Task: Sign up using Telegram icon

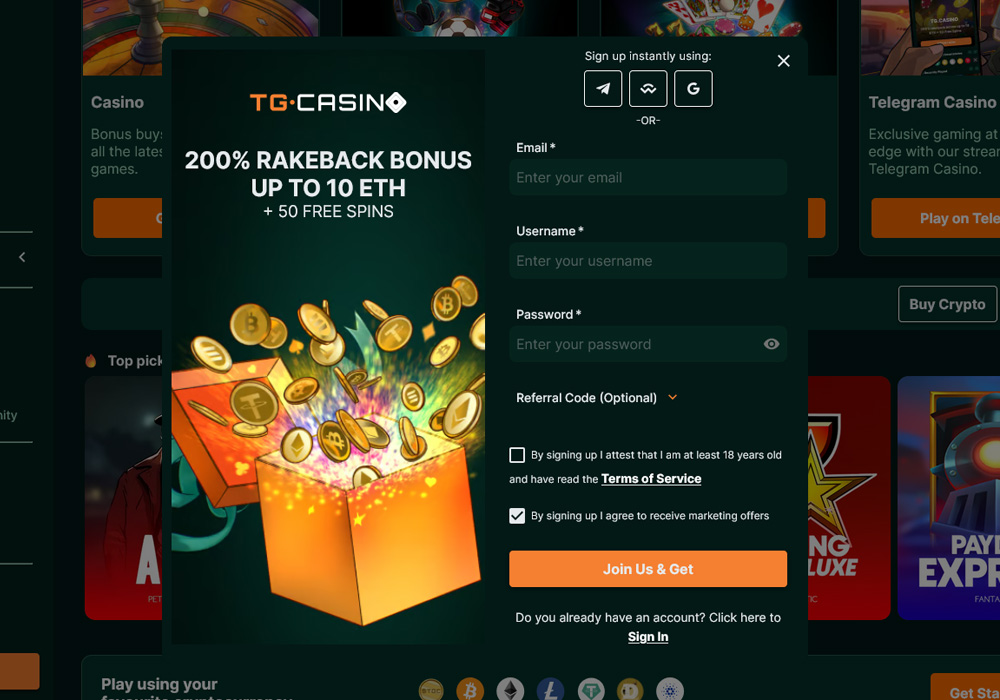Action: (603, 89)
